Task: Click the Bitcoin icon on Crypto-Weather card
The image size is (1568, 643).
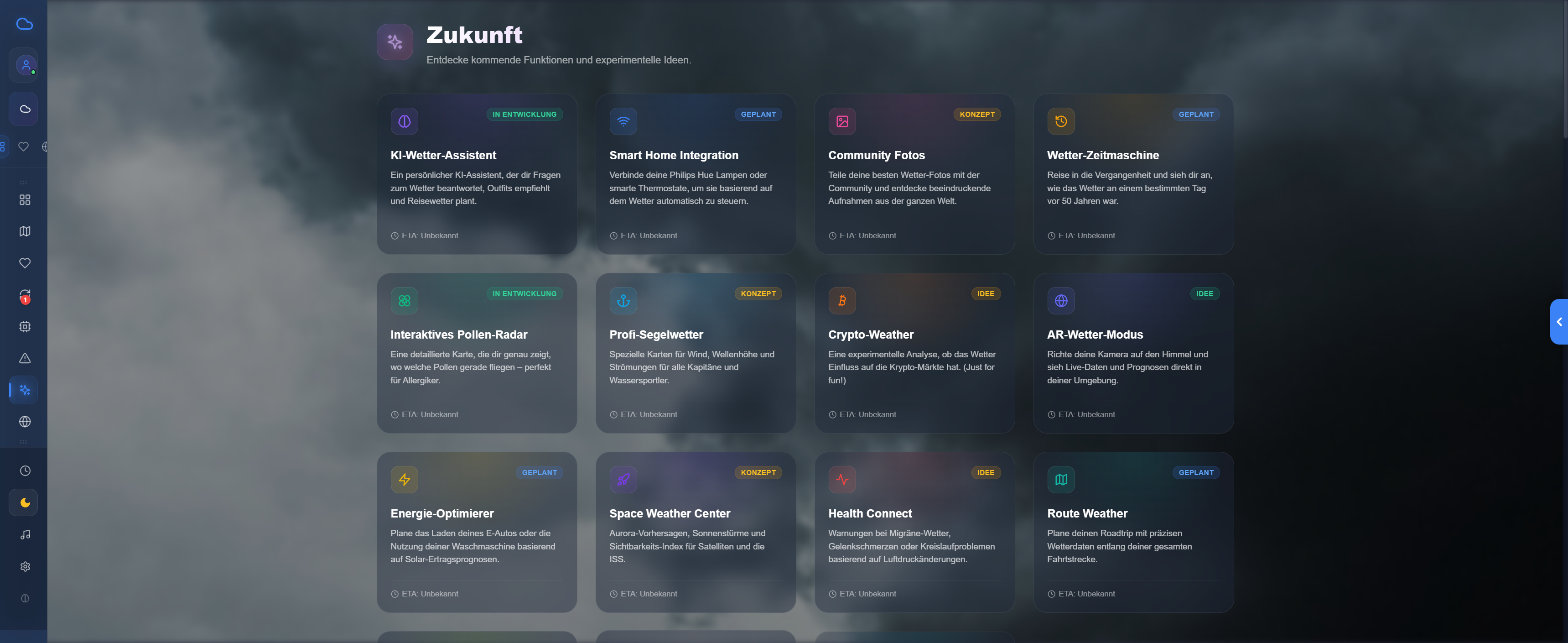Action: tap(842, 300)
